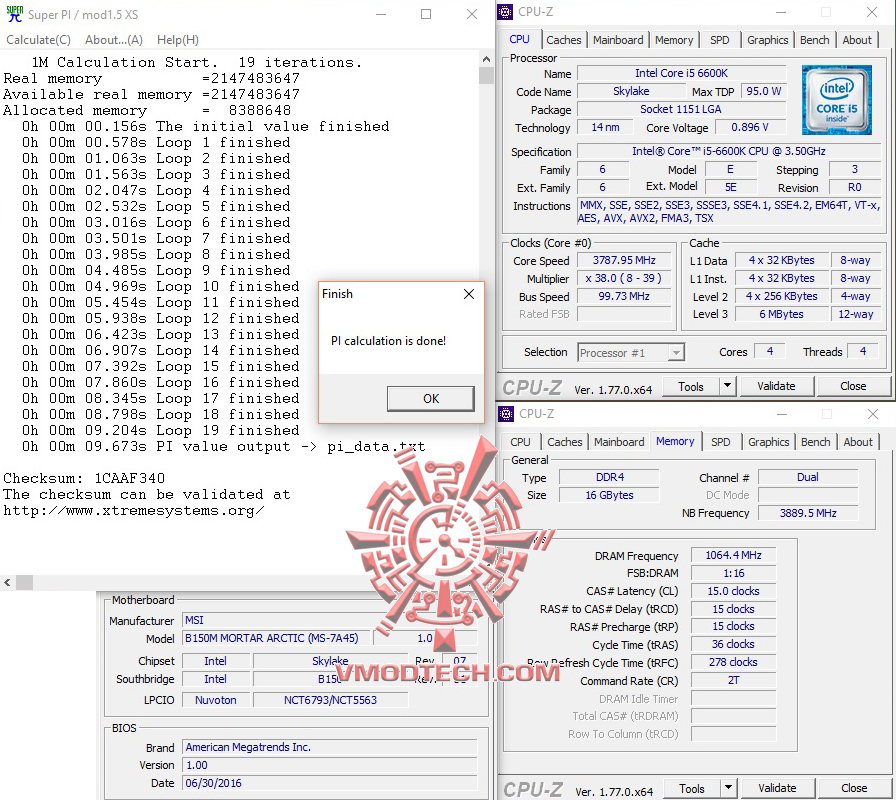Screen dimensions: 896x800
Task: Switch to the Graphics tab
Action: pos(767,39)
